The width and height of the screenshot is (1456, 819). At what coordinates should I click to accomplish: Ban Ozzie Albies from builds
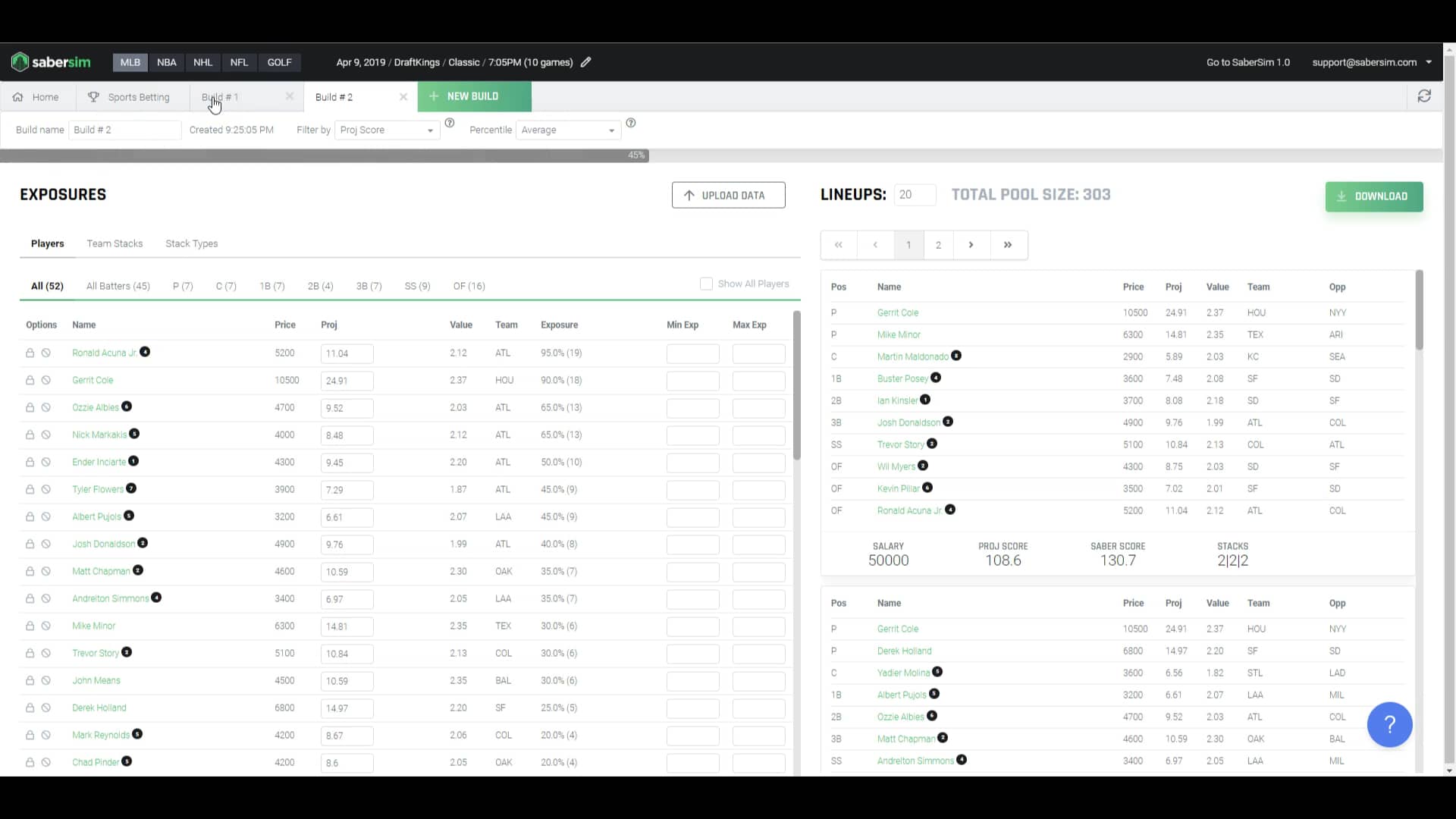[x=46, y=407]
